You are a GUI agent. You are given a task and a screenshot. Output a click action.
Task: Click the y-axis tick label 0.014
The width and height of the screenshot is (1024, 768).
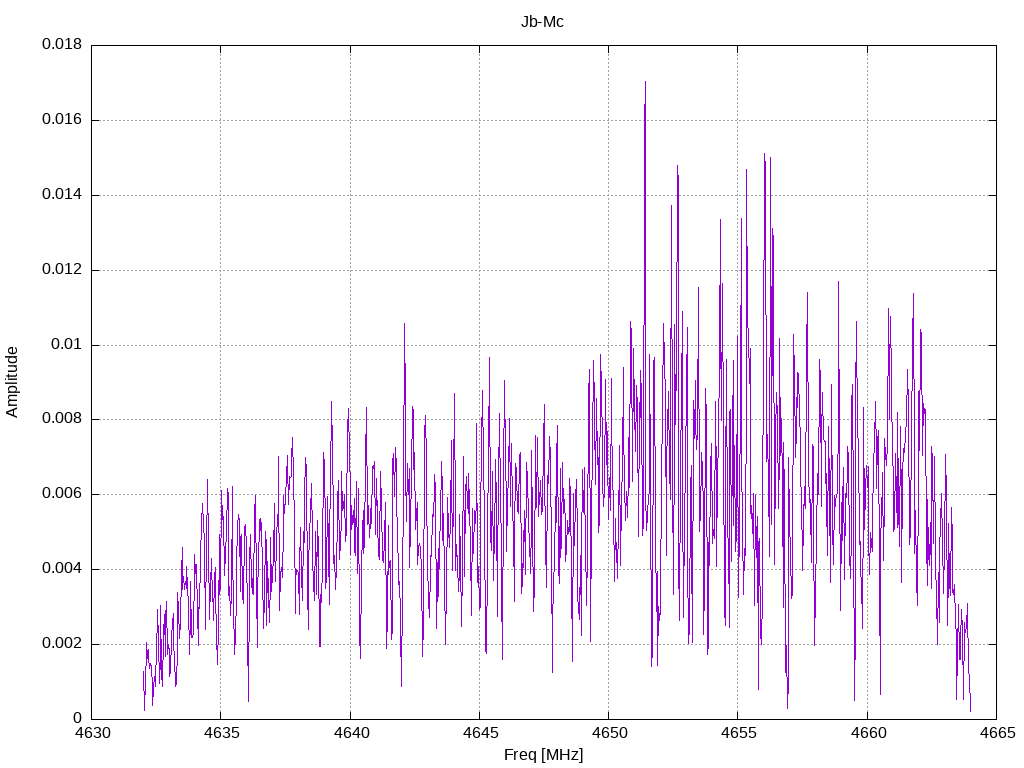[x=62, y=194]
